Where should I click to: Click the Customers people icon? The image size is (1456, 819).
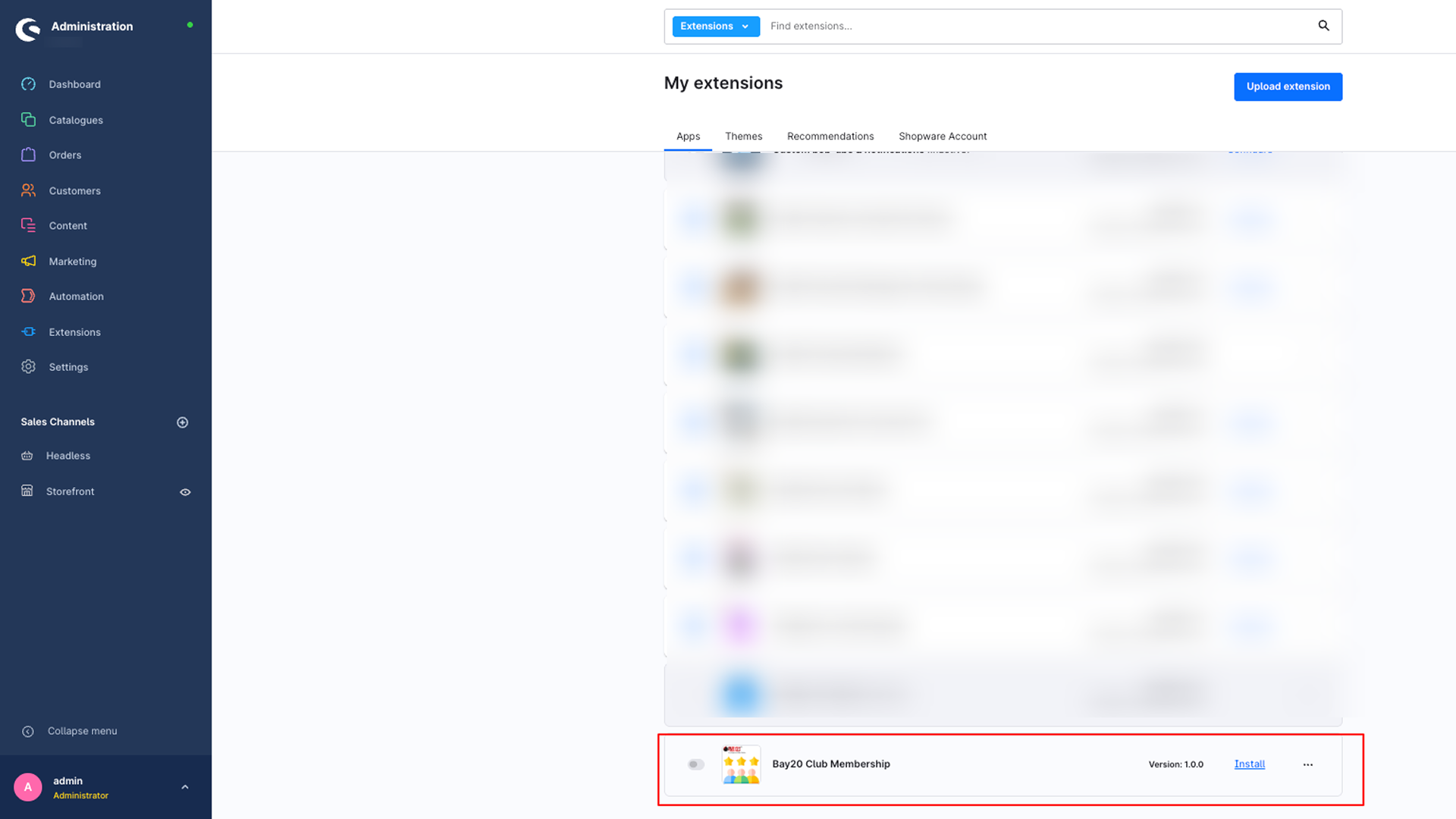click(28, 190)
